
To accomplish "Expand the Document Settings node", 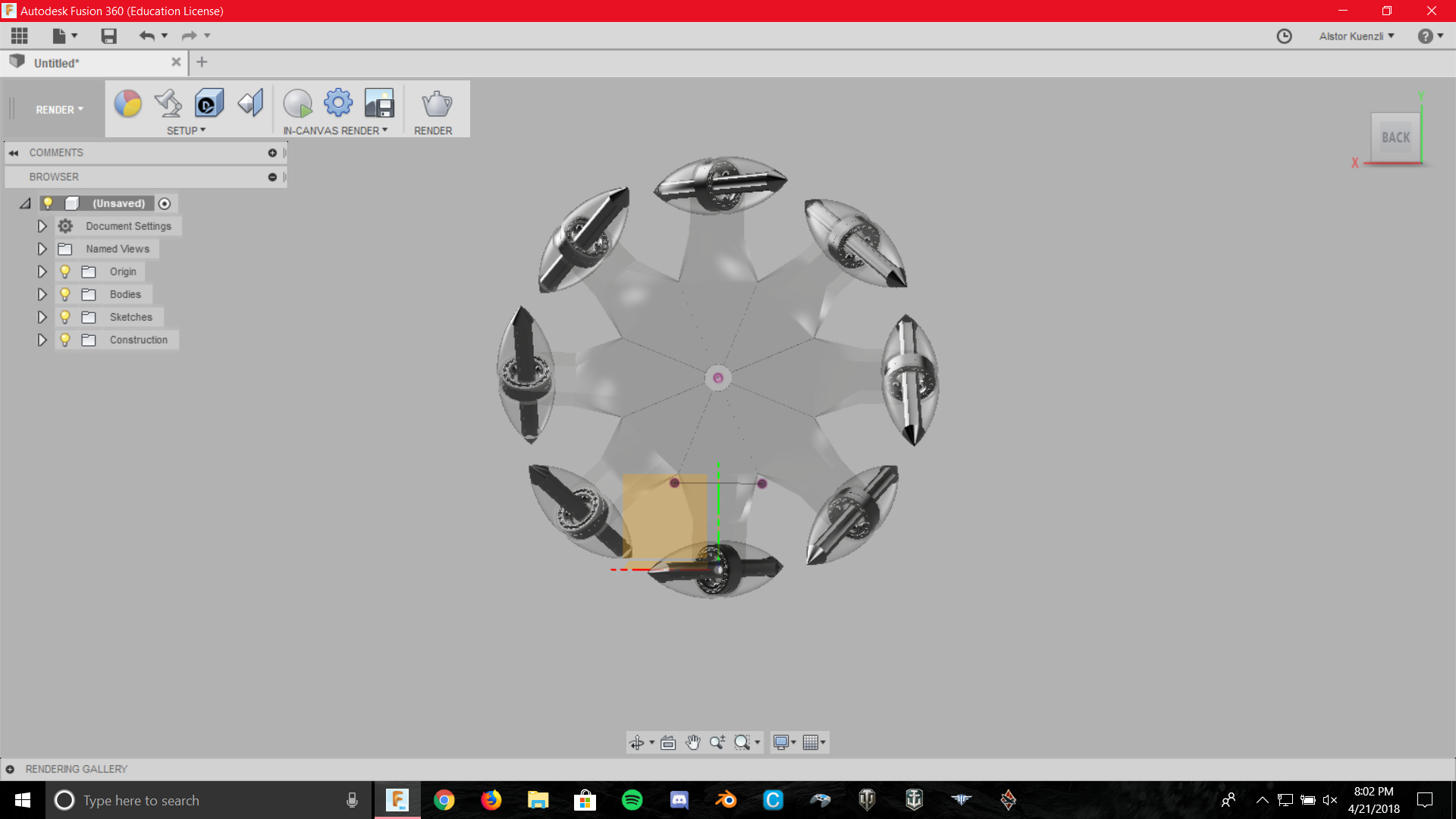I will (x=42, y=226).
